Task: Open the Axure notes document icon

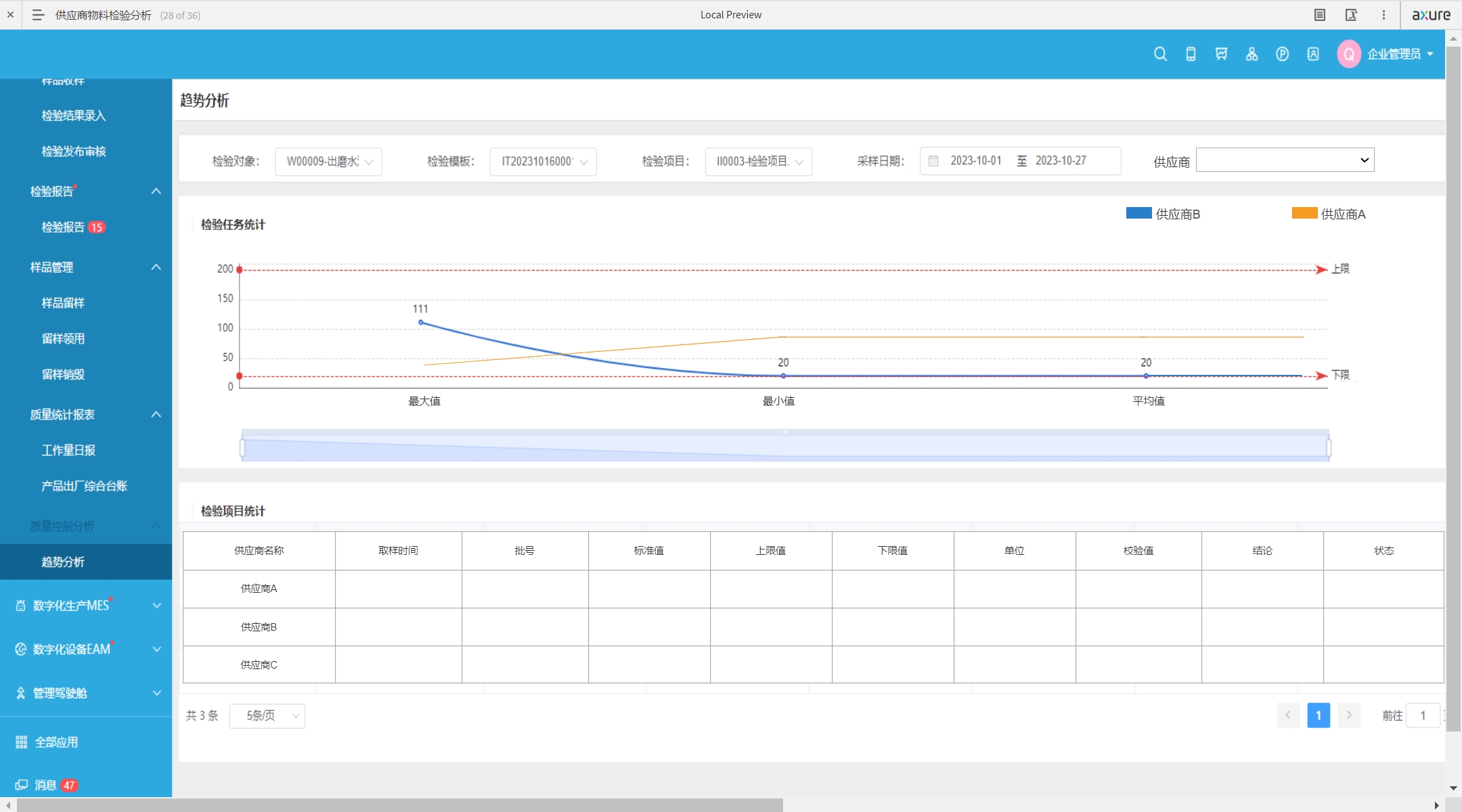Action: 1319,15
